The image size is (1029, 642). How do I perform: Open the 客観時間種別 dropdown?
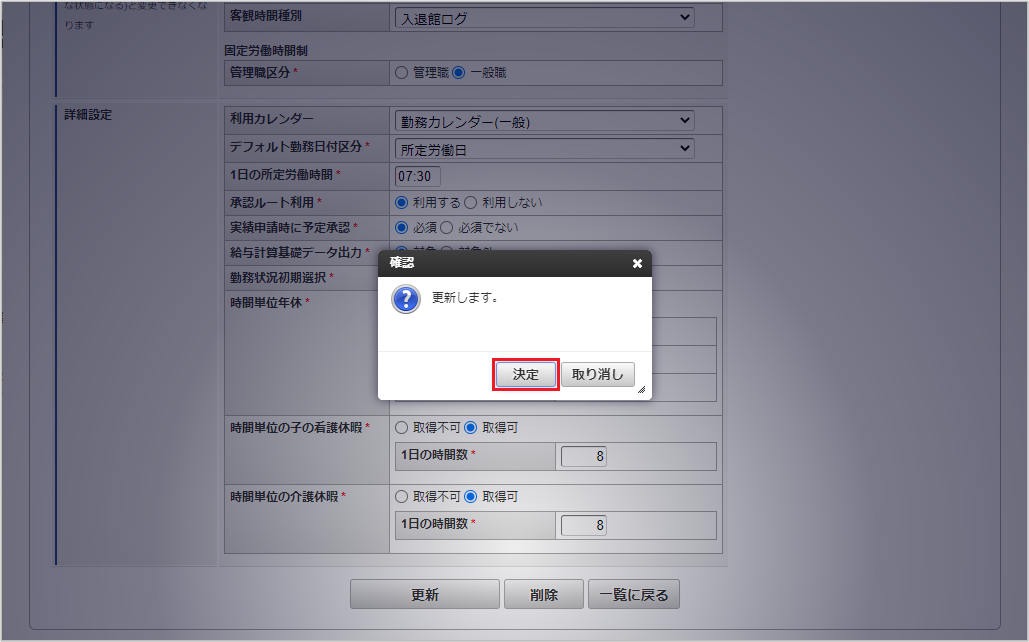click(x=544, y=18)
